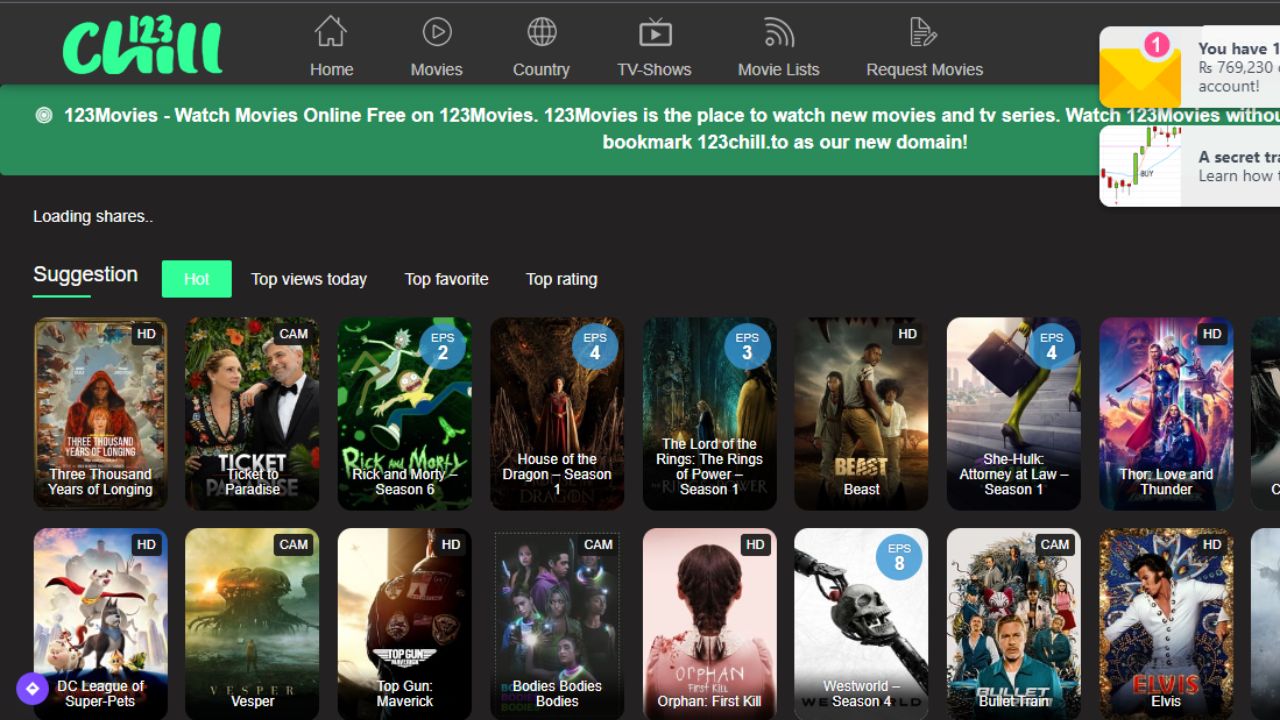This screenshot has width=1280, height=720.
Task: Click EPS 4 badge on She-Hulk
Action: click(1051, 346)
